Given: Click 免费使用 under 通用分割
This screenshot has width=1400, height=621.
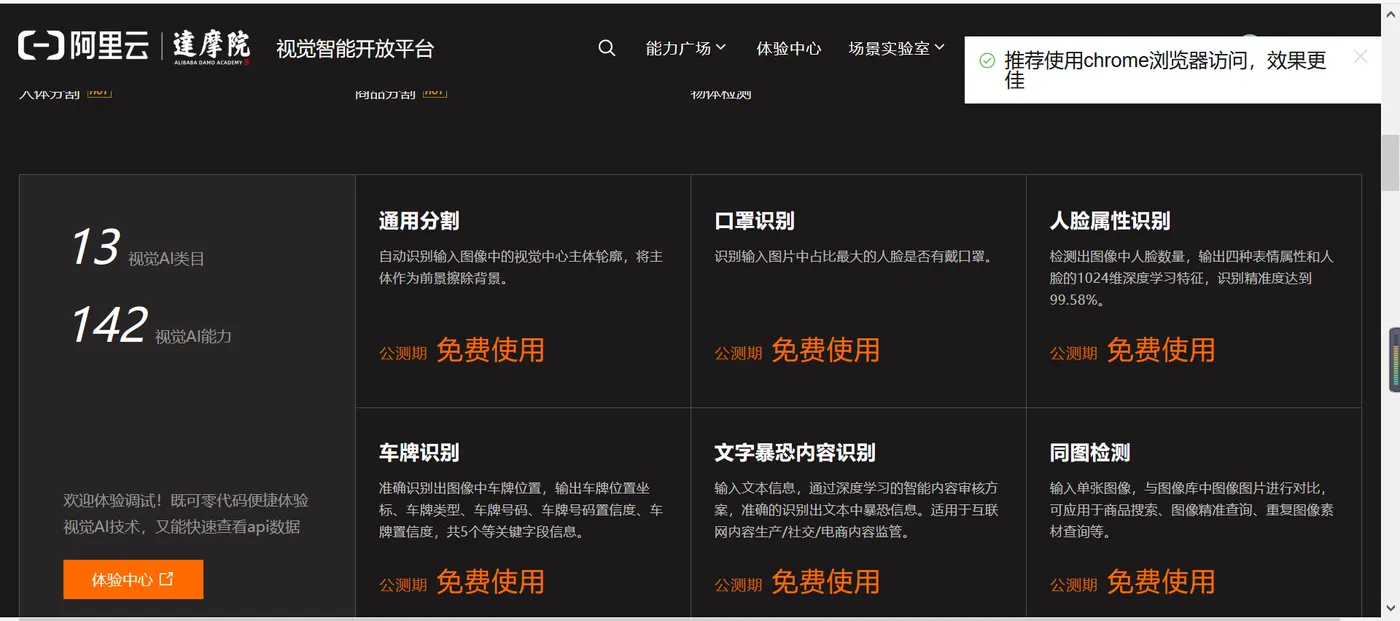Looking at the screenshot, I should click(490, 350).
